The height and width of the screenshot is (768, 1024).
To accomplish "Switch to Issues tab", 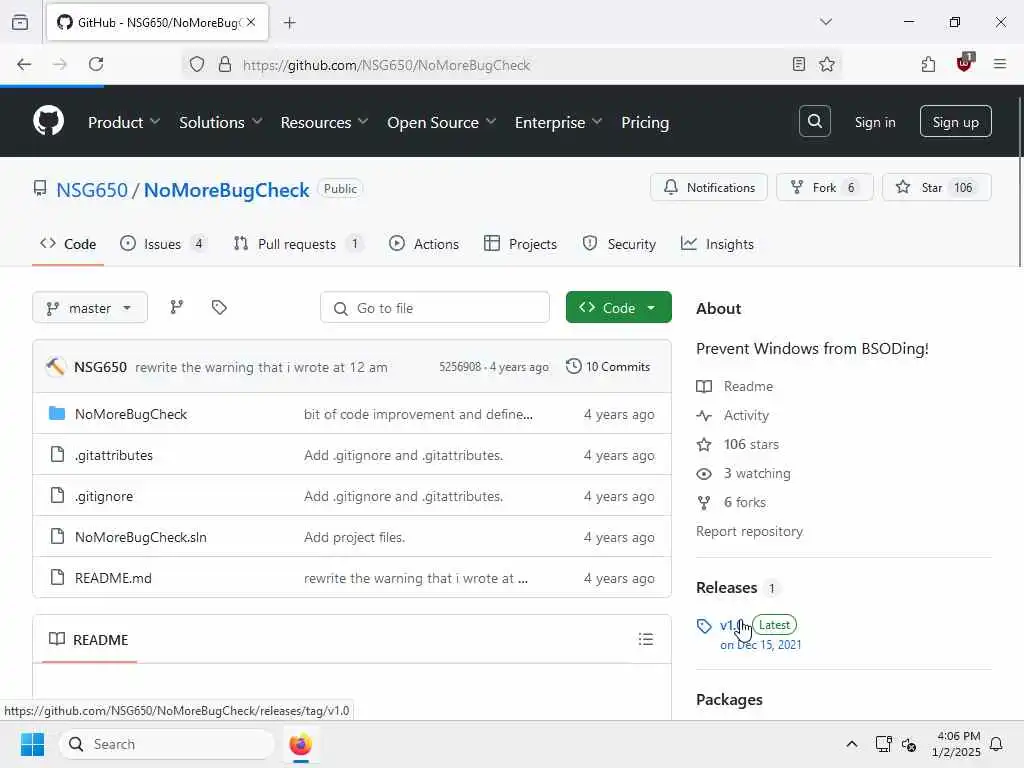I will pos(163,244).
